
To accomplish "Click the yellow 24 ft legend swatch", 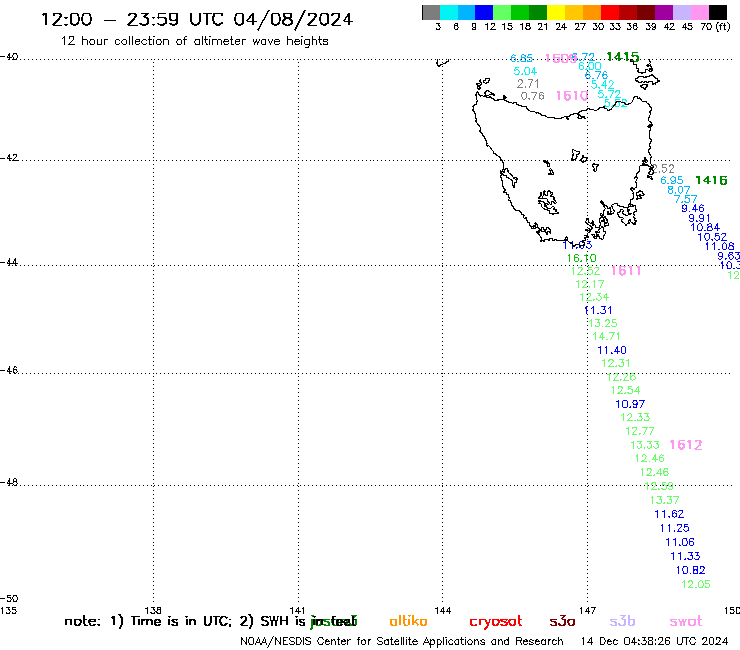I will click(556, 12).
